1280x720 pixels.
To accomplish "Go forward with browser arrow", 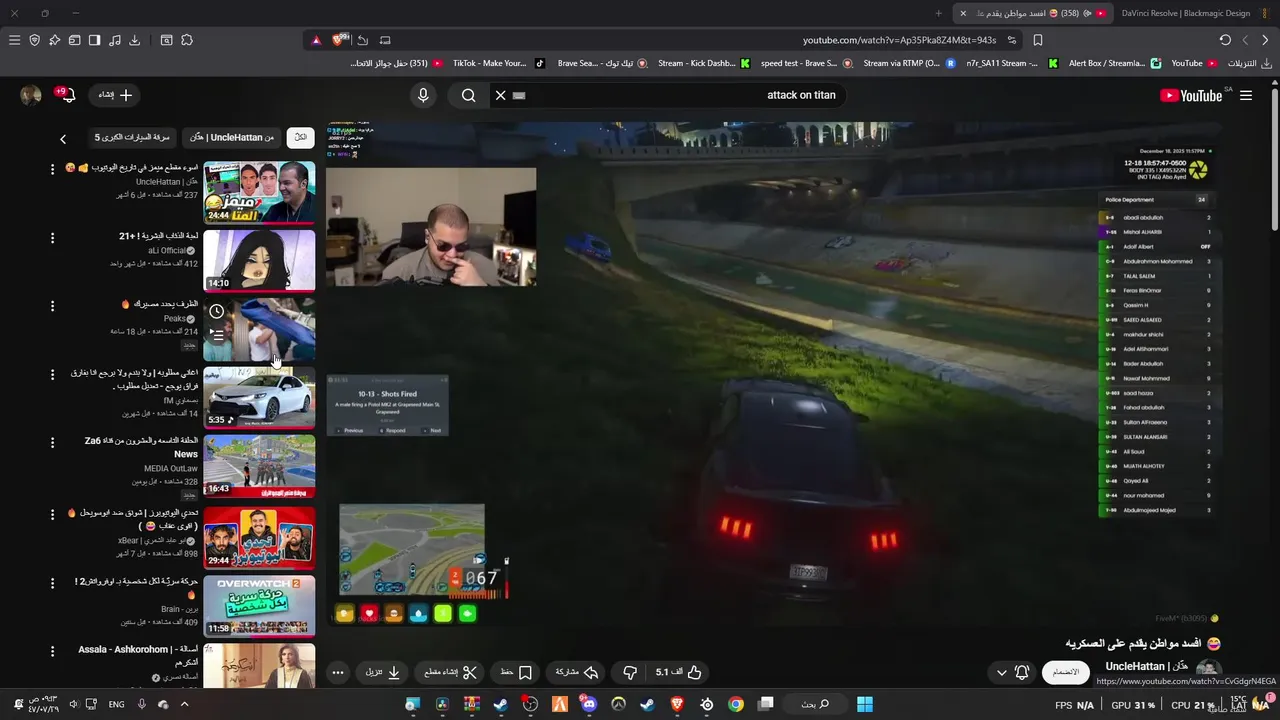I will [x=1245, y=40].
